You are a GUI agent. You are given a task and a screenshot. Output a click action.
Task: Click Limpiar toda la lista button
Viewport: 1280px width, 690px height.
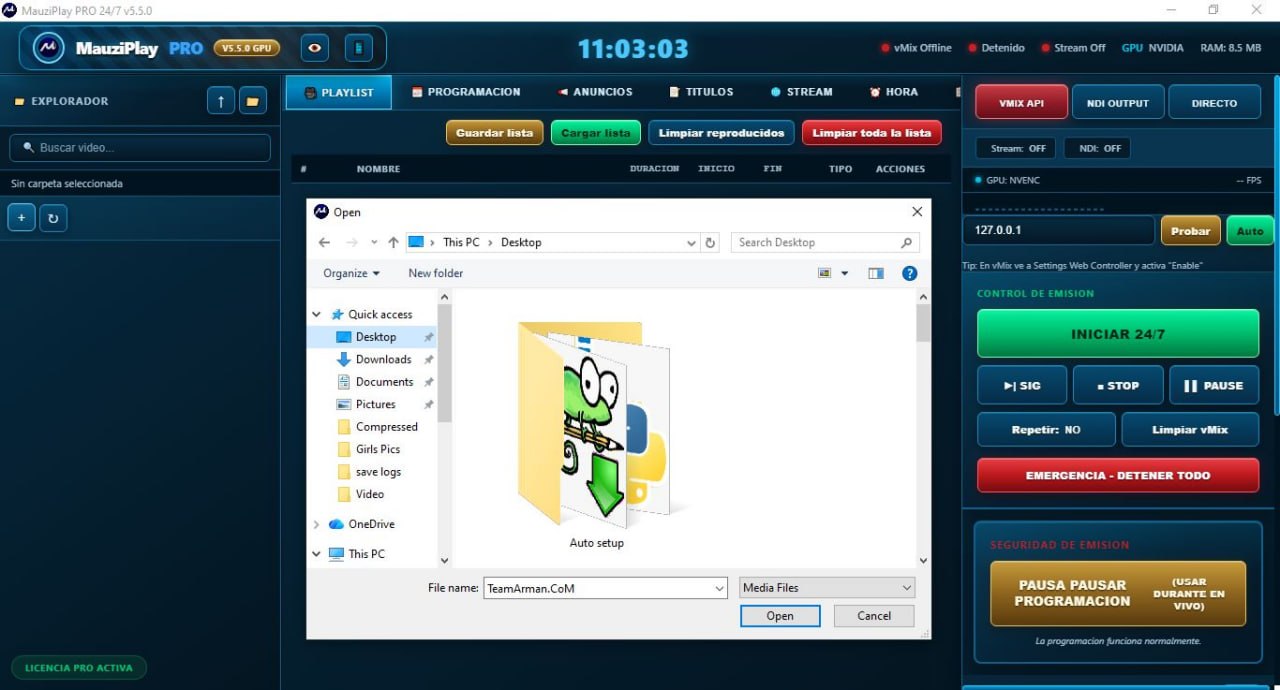pos(872,133)
